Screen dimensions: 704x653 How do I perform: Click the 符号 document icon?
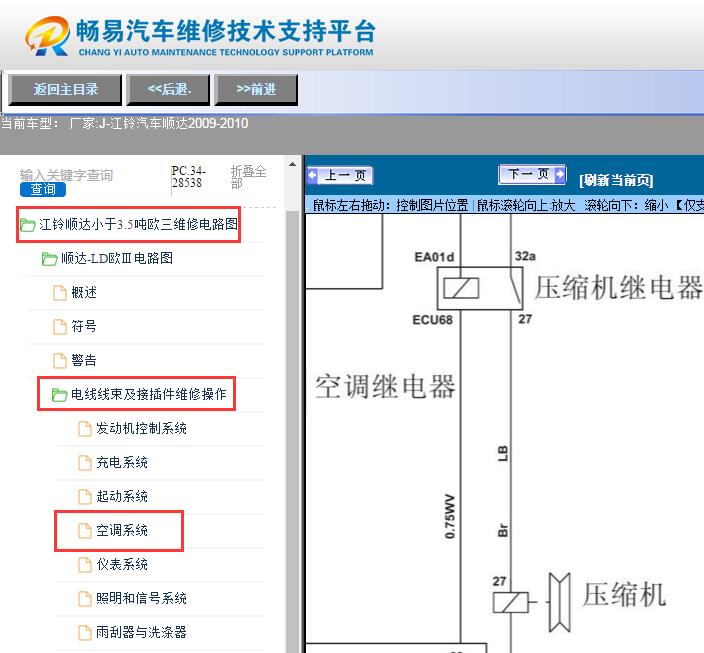pos(60,326)
